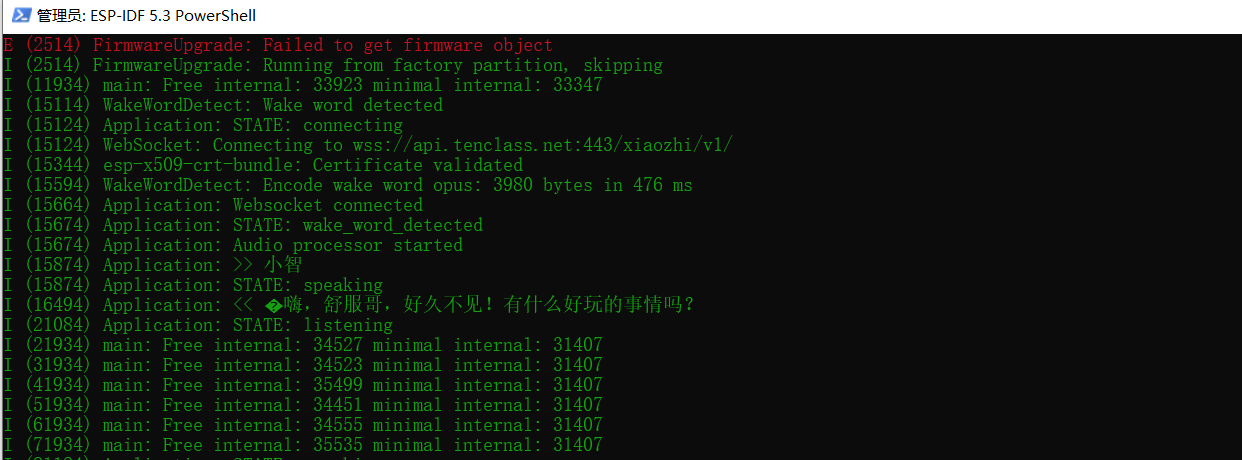
Task: Click the PowerShell icon in the title bar
Action: click(x=20, y=15)
